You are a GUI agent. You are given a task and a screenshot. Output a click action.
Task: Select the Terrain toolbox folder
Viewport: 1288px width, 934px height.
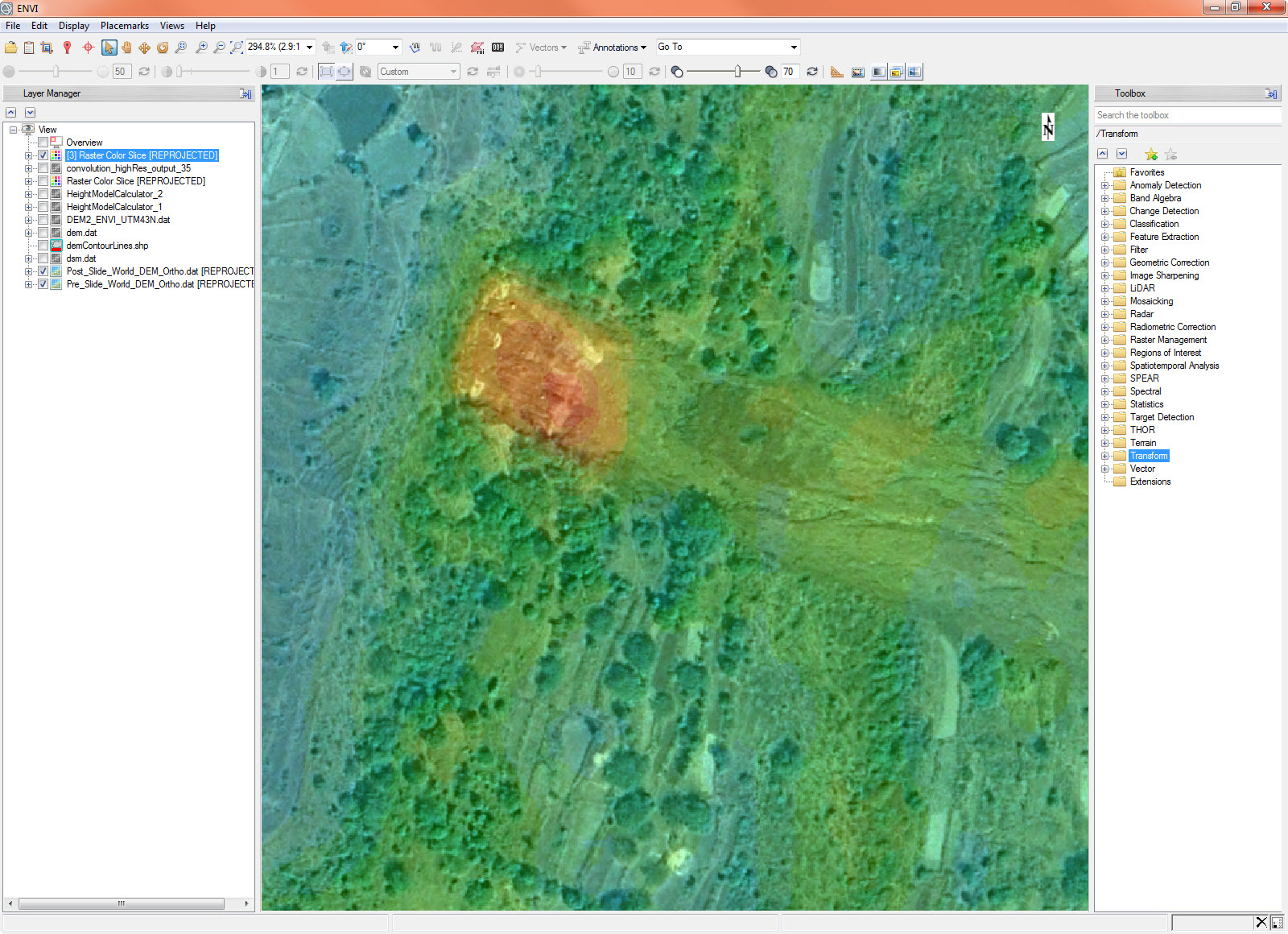(1142, 443)
